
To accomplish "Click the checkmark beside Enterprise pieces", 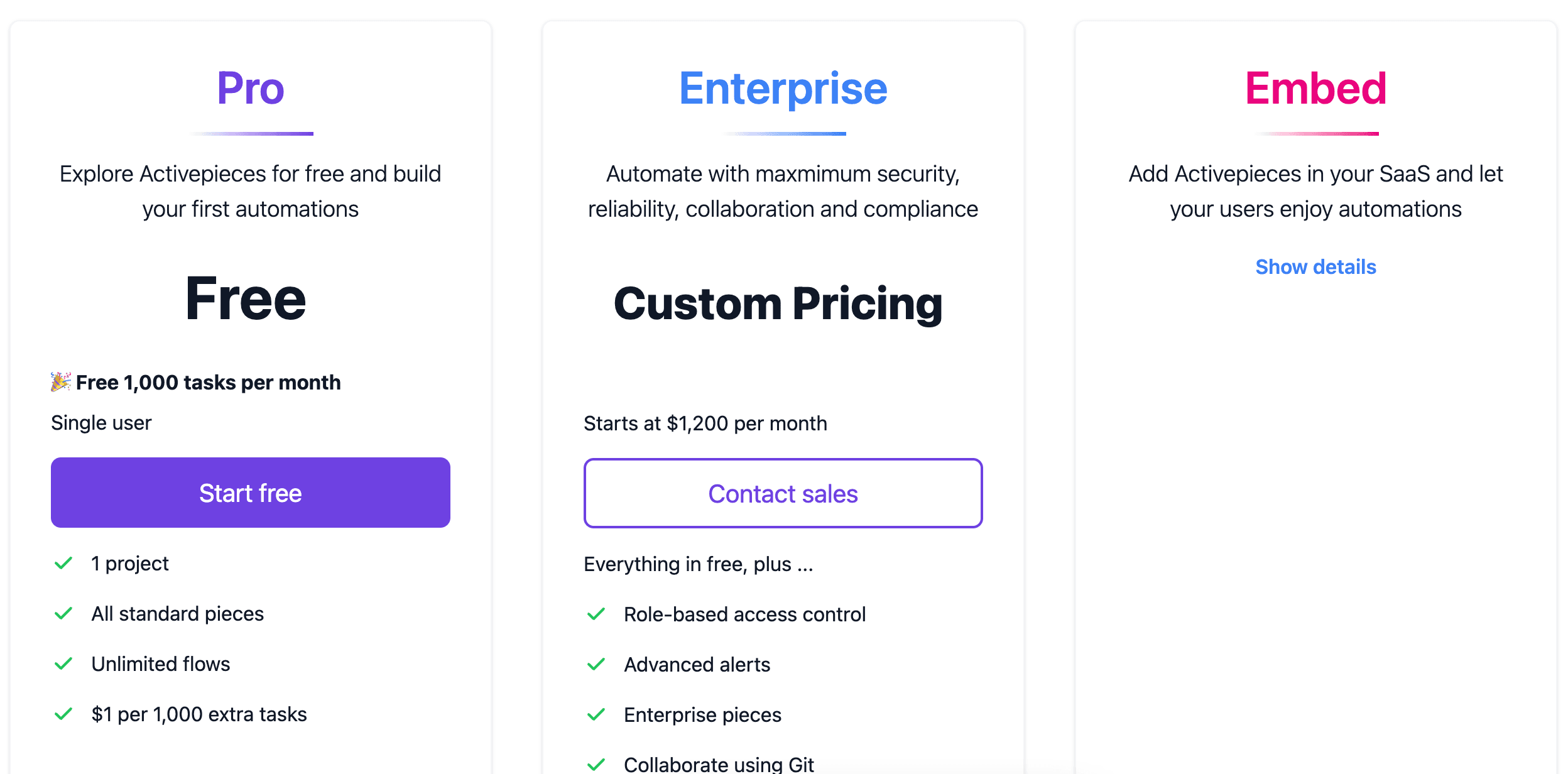I will [595, 714].
